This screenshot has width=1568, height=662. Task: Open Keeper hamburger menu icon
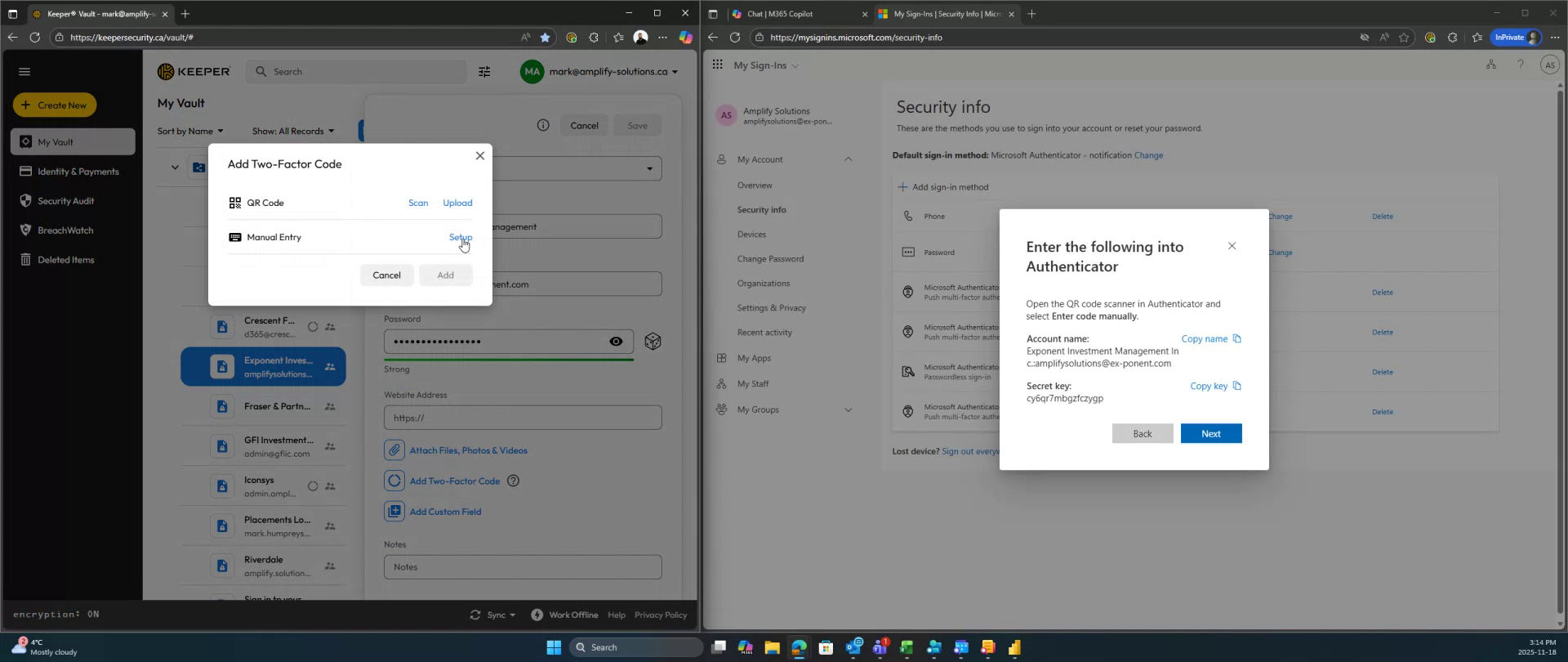point(24,72)
